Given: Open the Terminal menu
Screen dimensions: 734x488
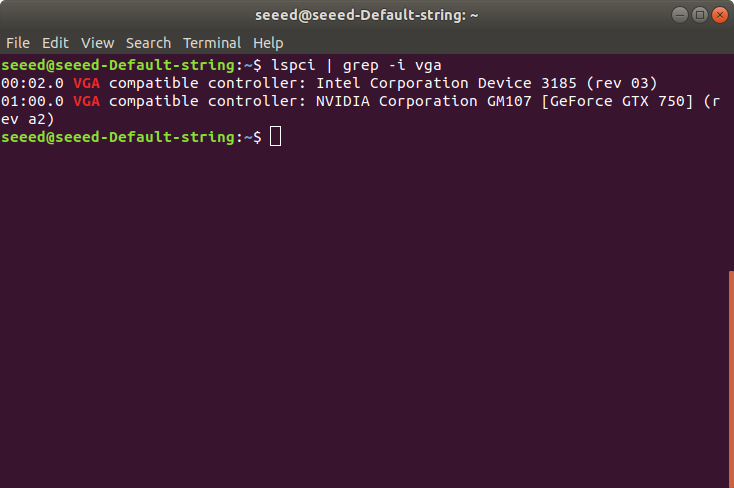Looking at the screenshot, I should (x=212, y=43).
